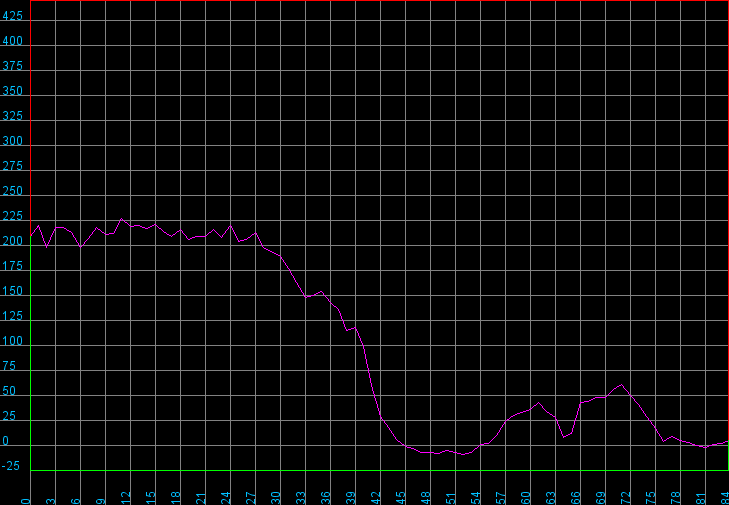729x505 pixels.
Task: Click the 6 horizontal axis label
Action: (76, 501)
